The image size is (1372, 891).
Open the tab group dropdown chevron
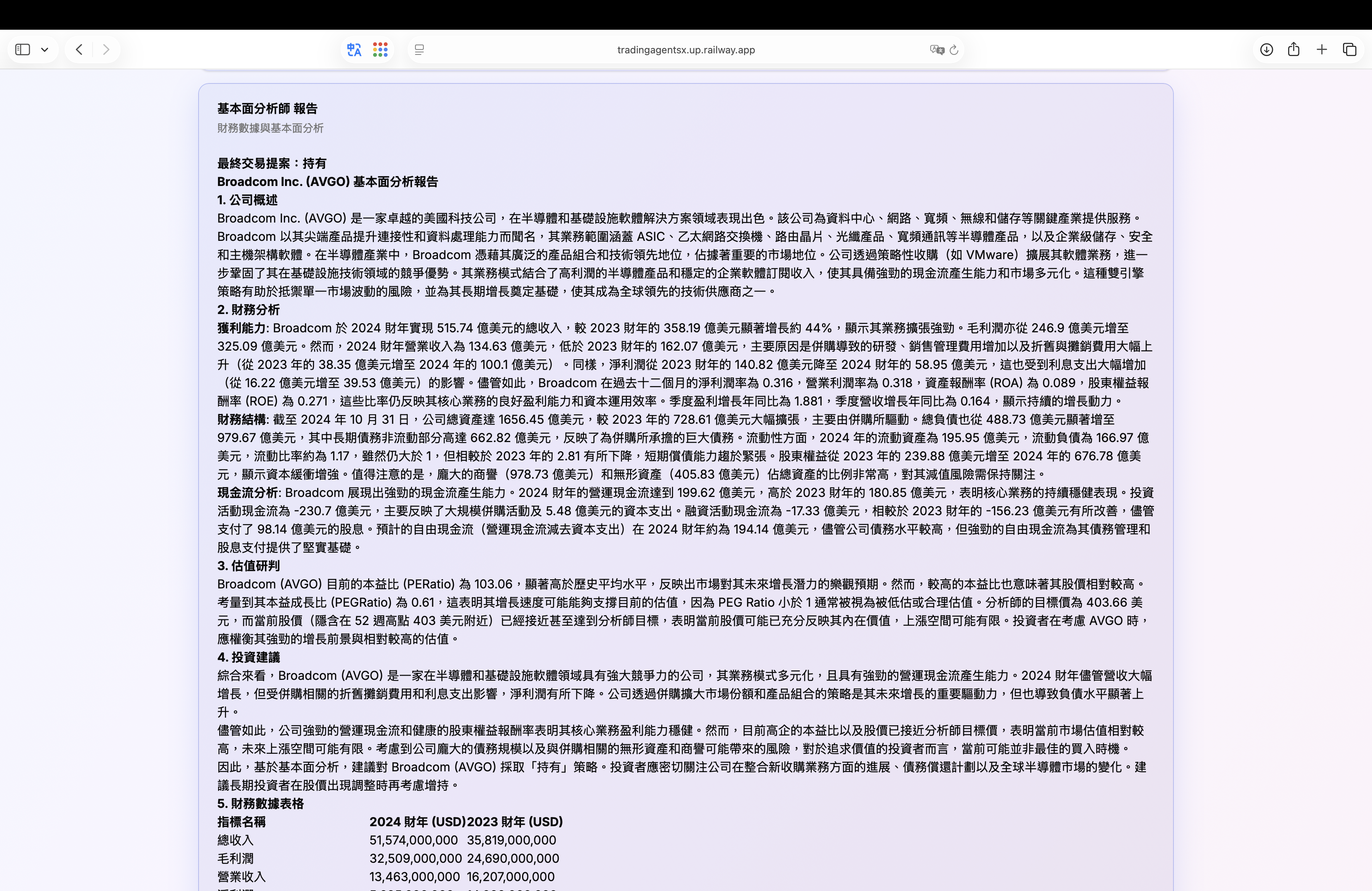coord(44,50)
